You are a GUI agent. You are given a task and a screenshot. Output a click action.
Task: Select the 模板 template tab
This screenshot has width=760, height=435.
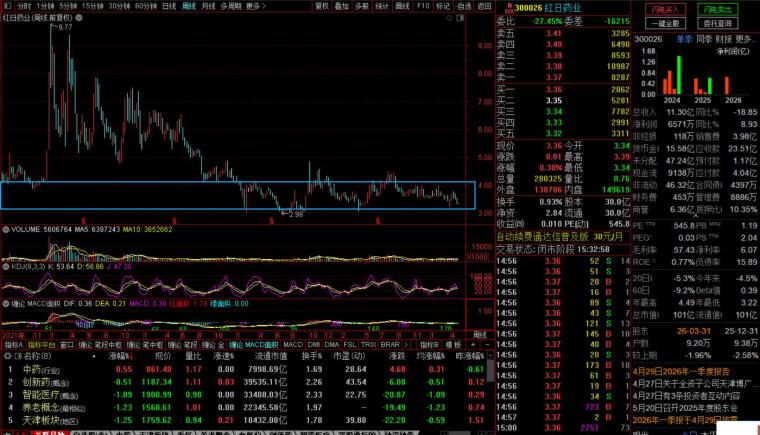[453, 345]
